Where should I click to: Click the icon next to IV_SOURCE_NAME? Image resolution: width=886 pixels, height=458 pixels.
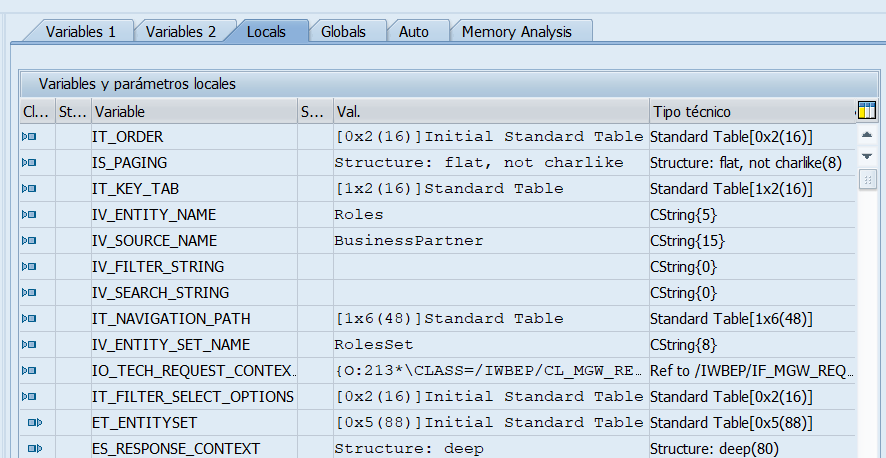29,241
